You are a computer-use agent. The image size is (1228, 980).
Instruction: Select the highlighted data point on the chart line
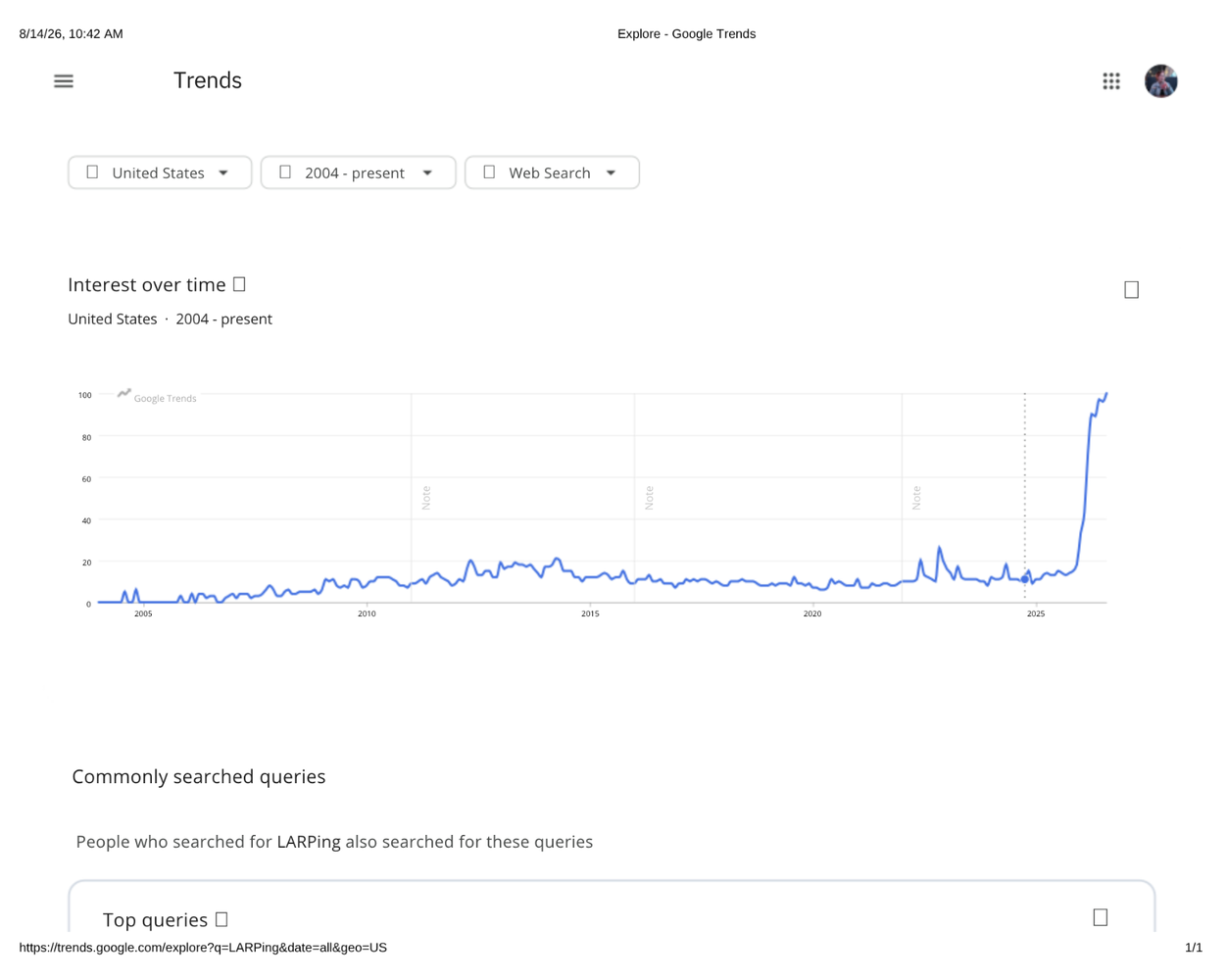click(x=1025, y=579)
